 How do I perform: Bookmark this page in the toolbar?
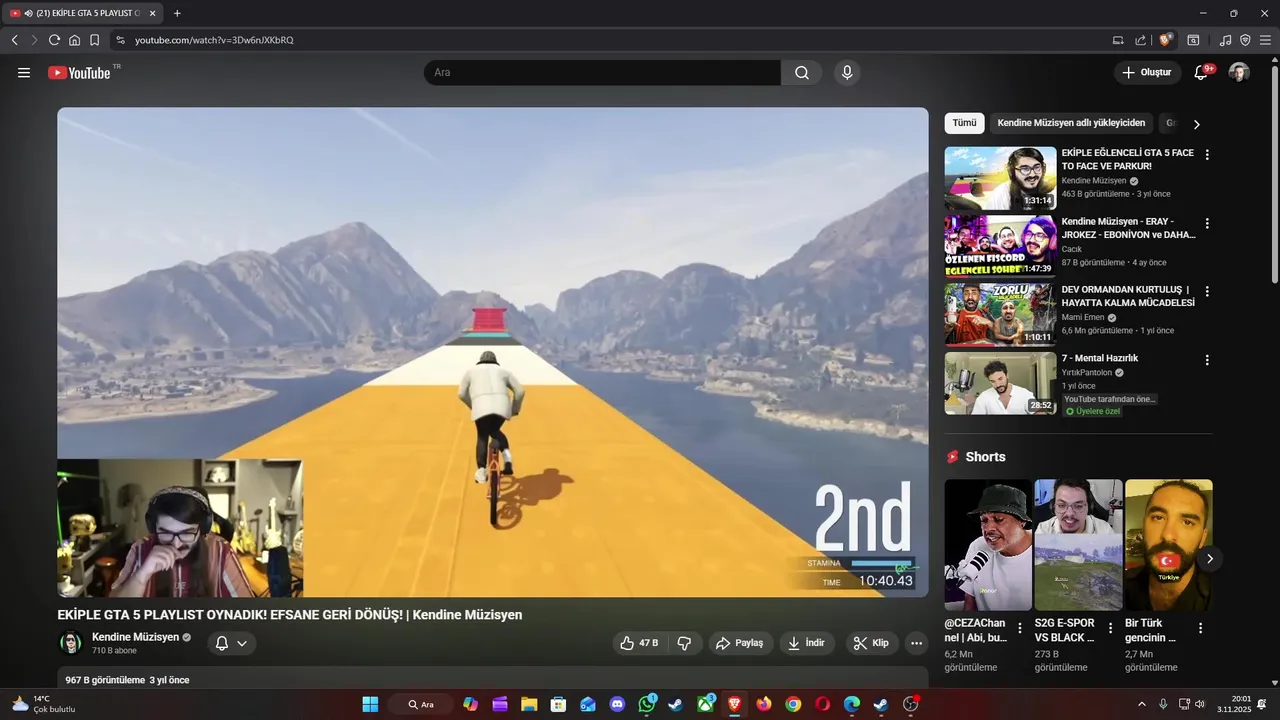click(94, 40)
